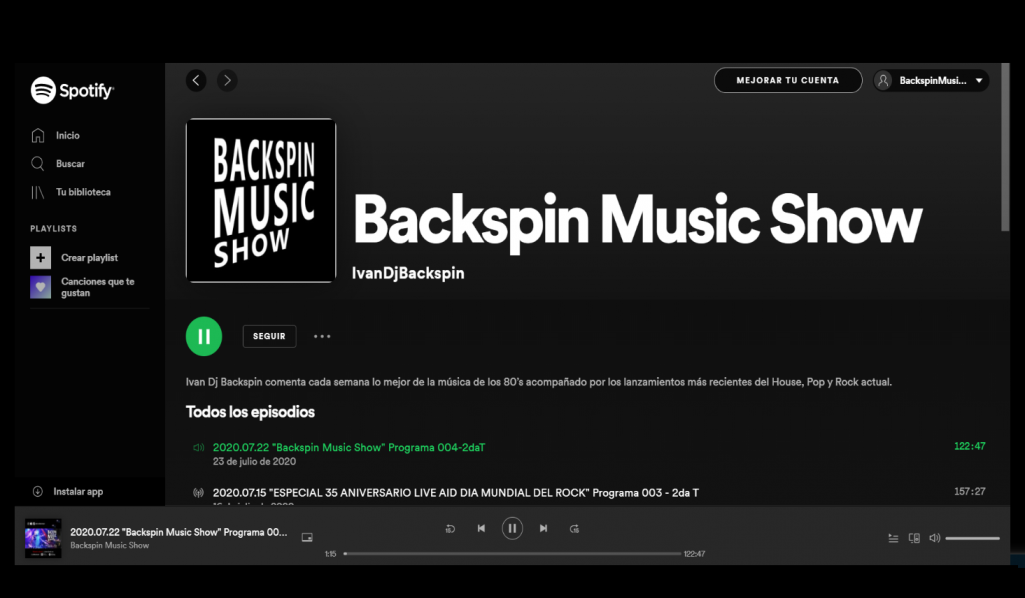Select episode Programa 004-2daT
1025x598 pixels.
pos(348,448)
